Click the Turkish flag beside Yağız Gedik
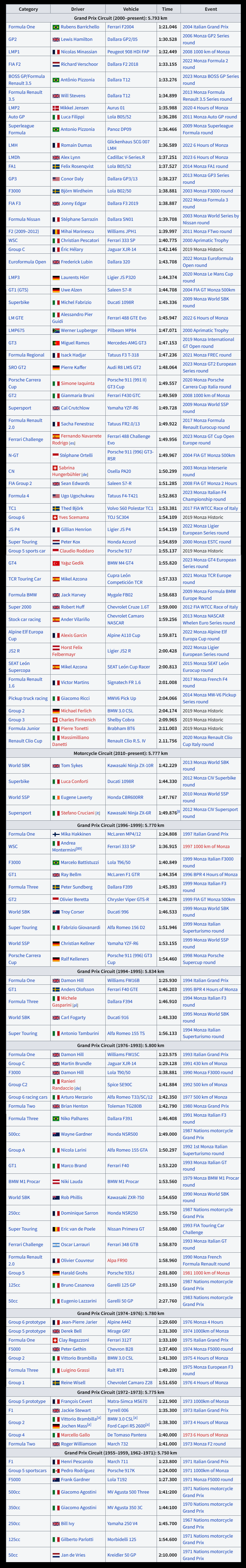 tap(55, 563)
